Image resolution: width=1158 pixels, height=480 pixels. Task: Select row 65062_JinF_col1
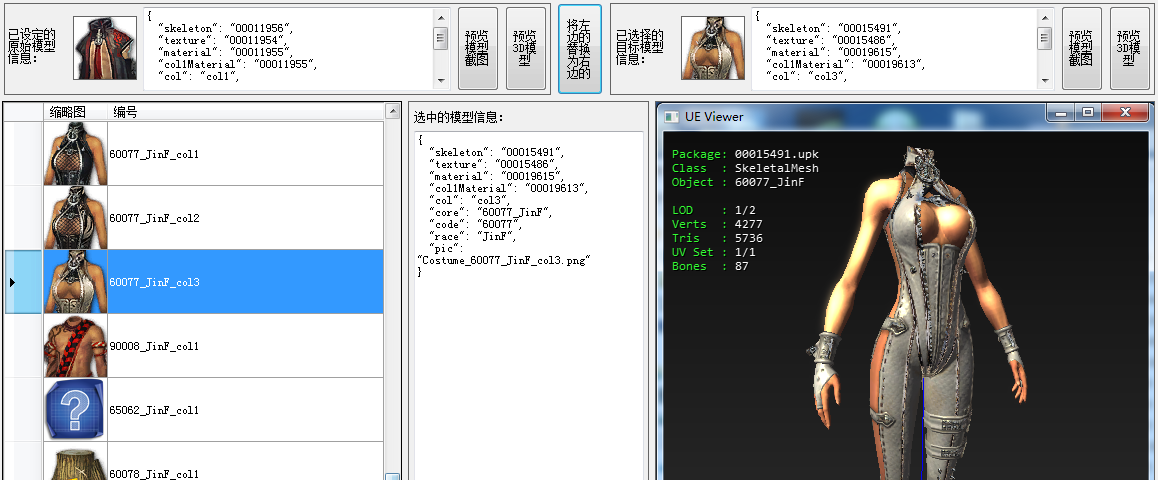coord(195,410)
